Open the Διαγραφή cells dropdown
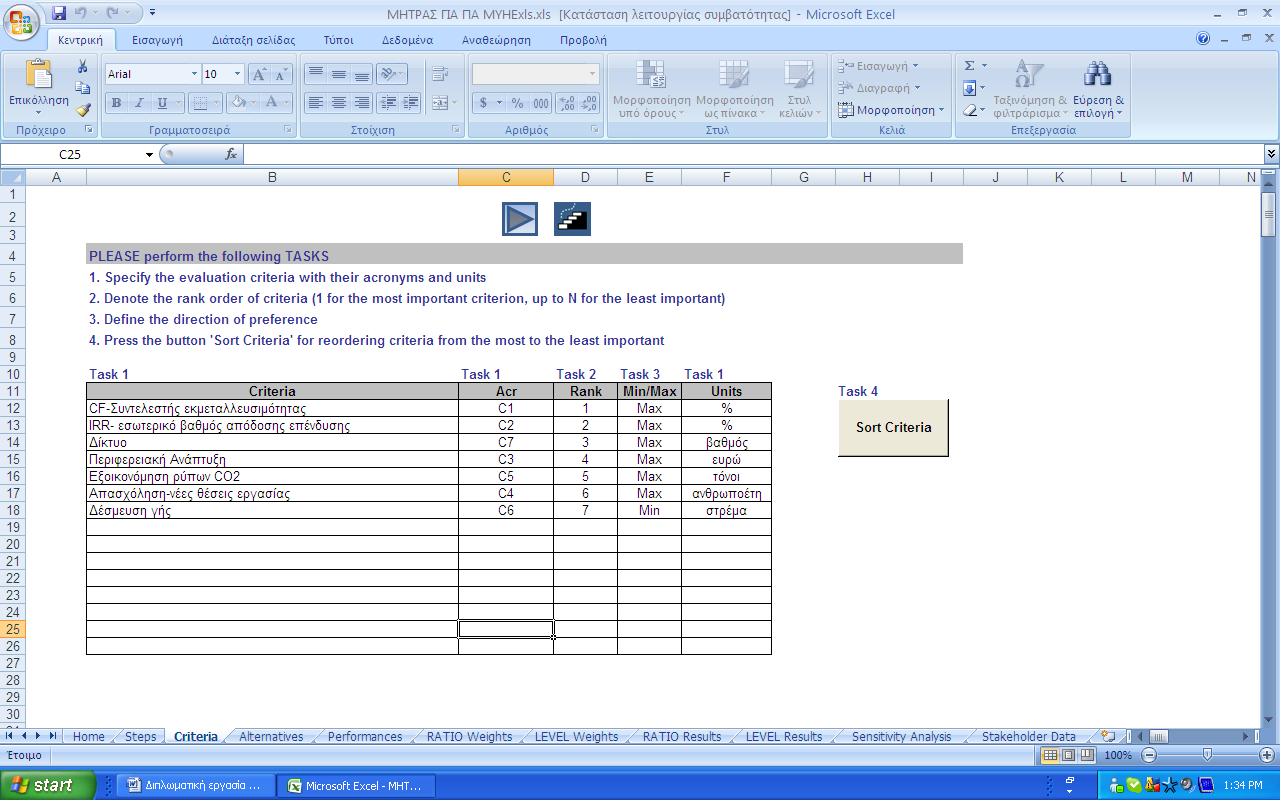1280x800 pixels. coord(879,88)
